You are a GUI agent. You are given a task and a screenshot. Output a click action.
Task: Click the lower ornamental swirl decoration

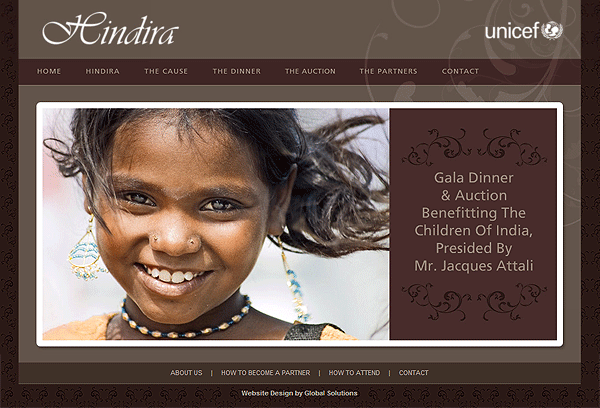pyautogui.click(x=474, y=302)
